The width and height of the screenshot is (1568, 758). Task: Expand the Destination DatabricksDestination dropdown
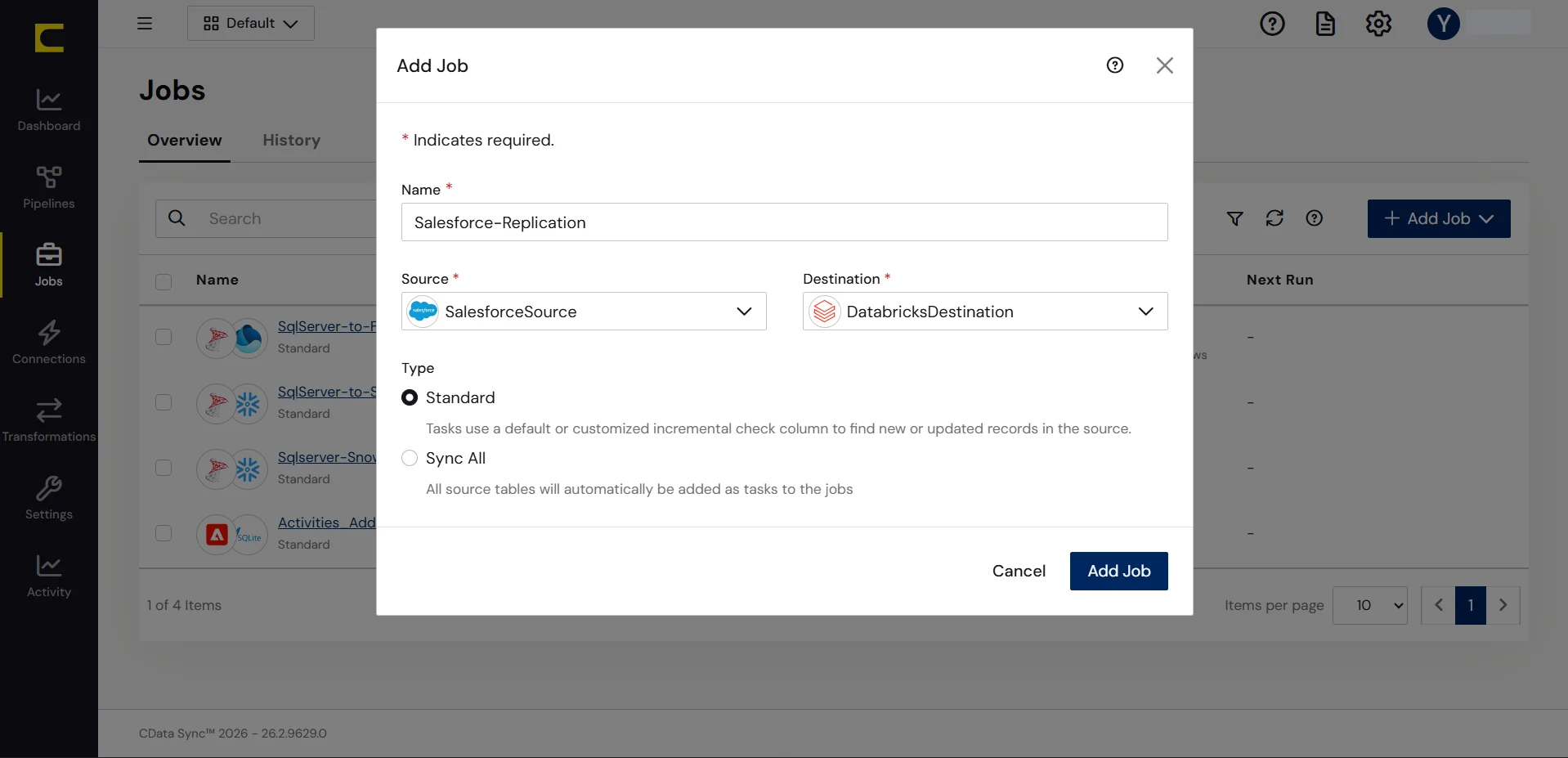pos(985,312)
